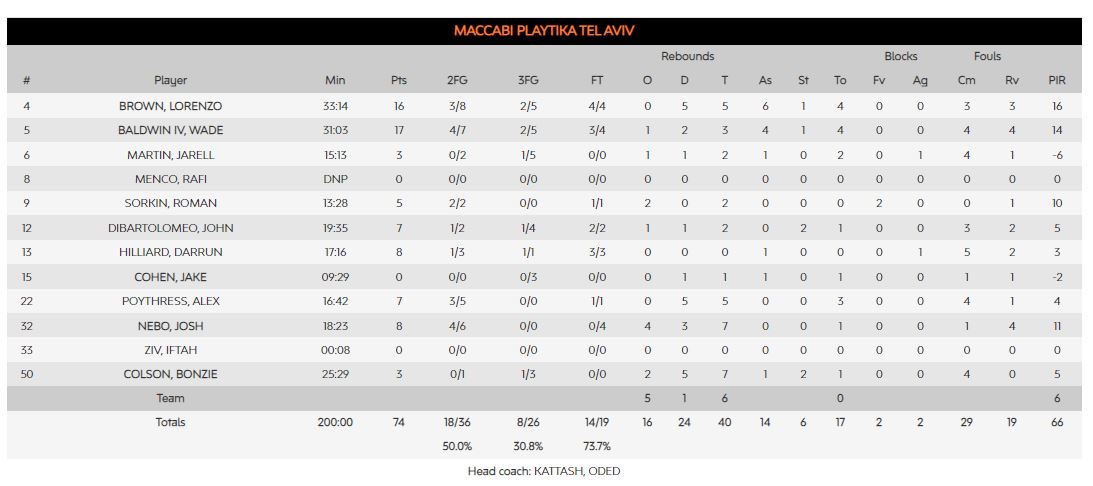Select MARTIN, JARELL in the table
1093x486 pixels.
[x=170, y=155]
